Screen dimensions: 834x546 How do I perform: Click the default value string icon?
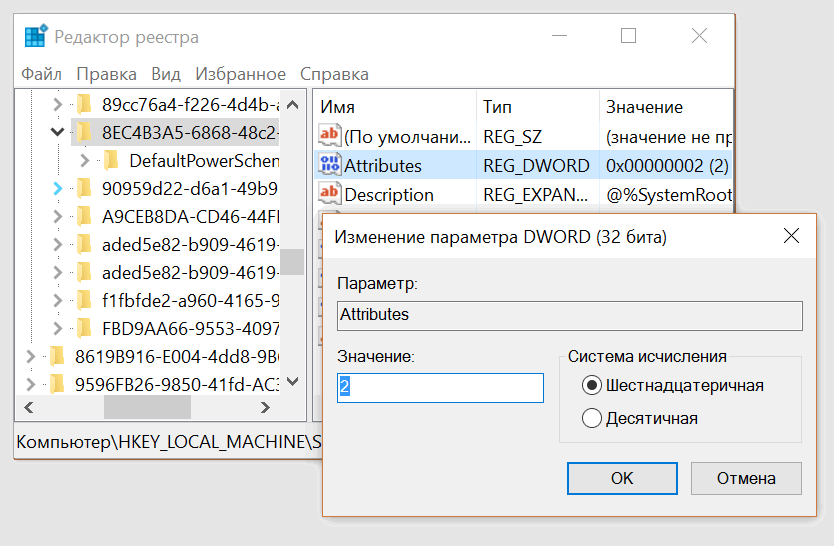329,136
